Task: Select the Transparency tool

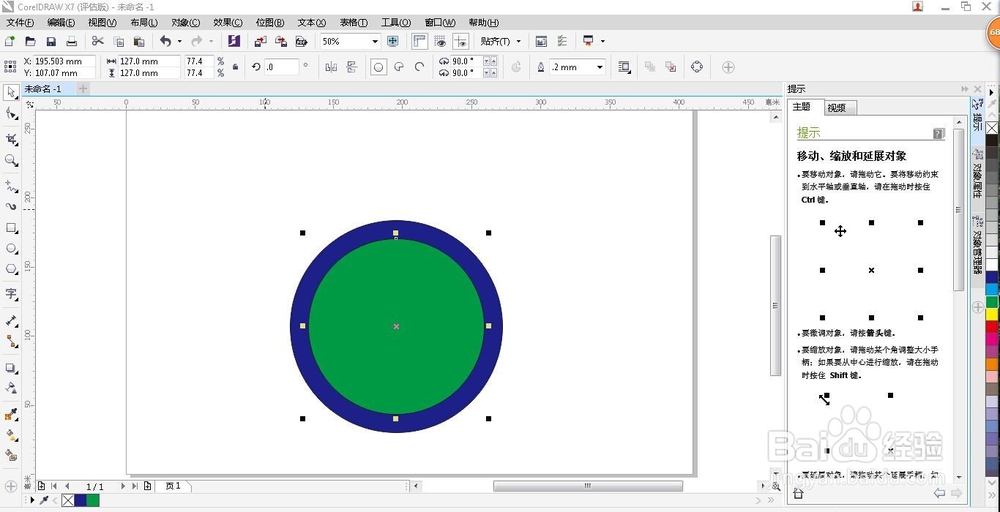Action: (x=11, y=388)
